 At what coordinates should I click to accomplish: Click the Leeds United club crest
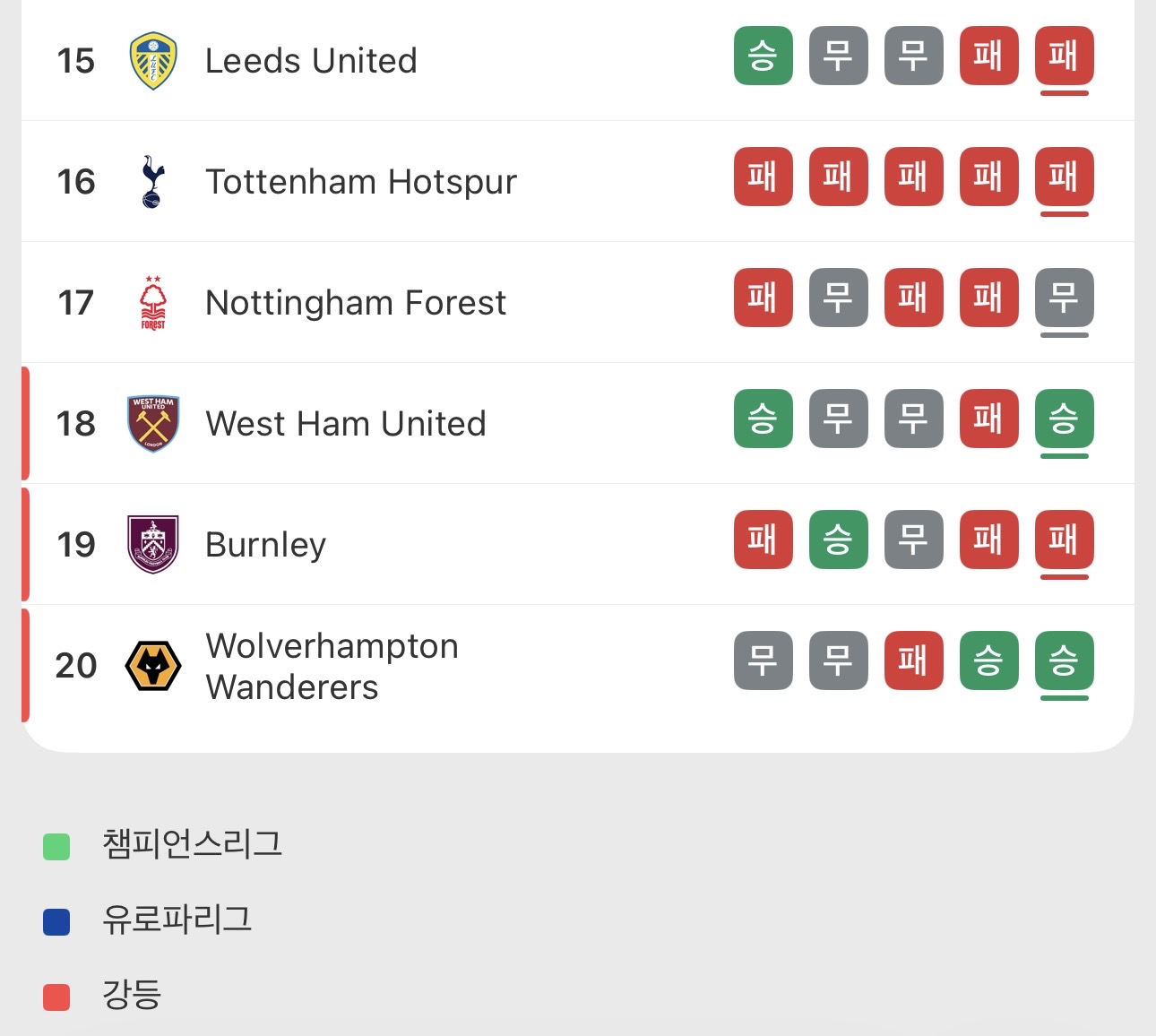point(153,61)
